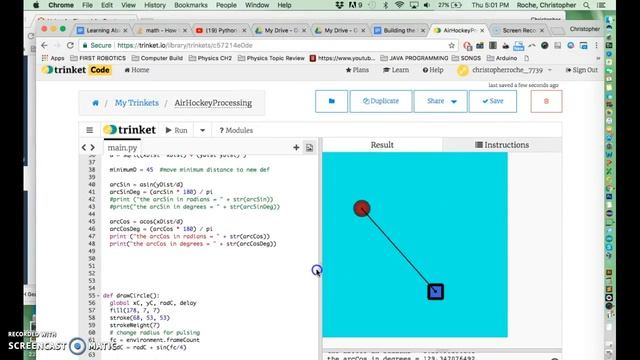Switch to (19) Python YouTube tab

tap(220, 31)
